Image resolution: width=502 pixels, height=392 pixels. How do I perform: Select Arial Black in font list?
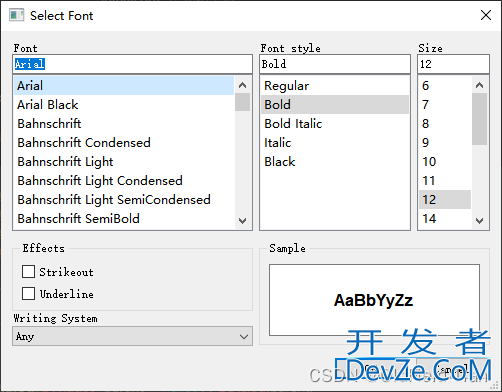[x=124, y=105]
